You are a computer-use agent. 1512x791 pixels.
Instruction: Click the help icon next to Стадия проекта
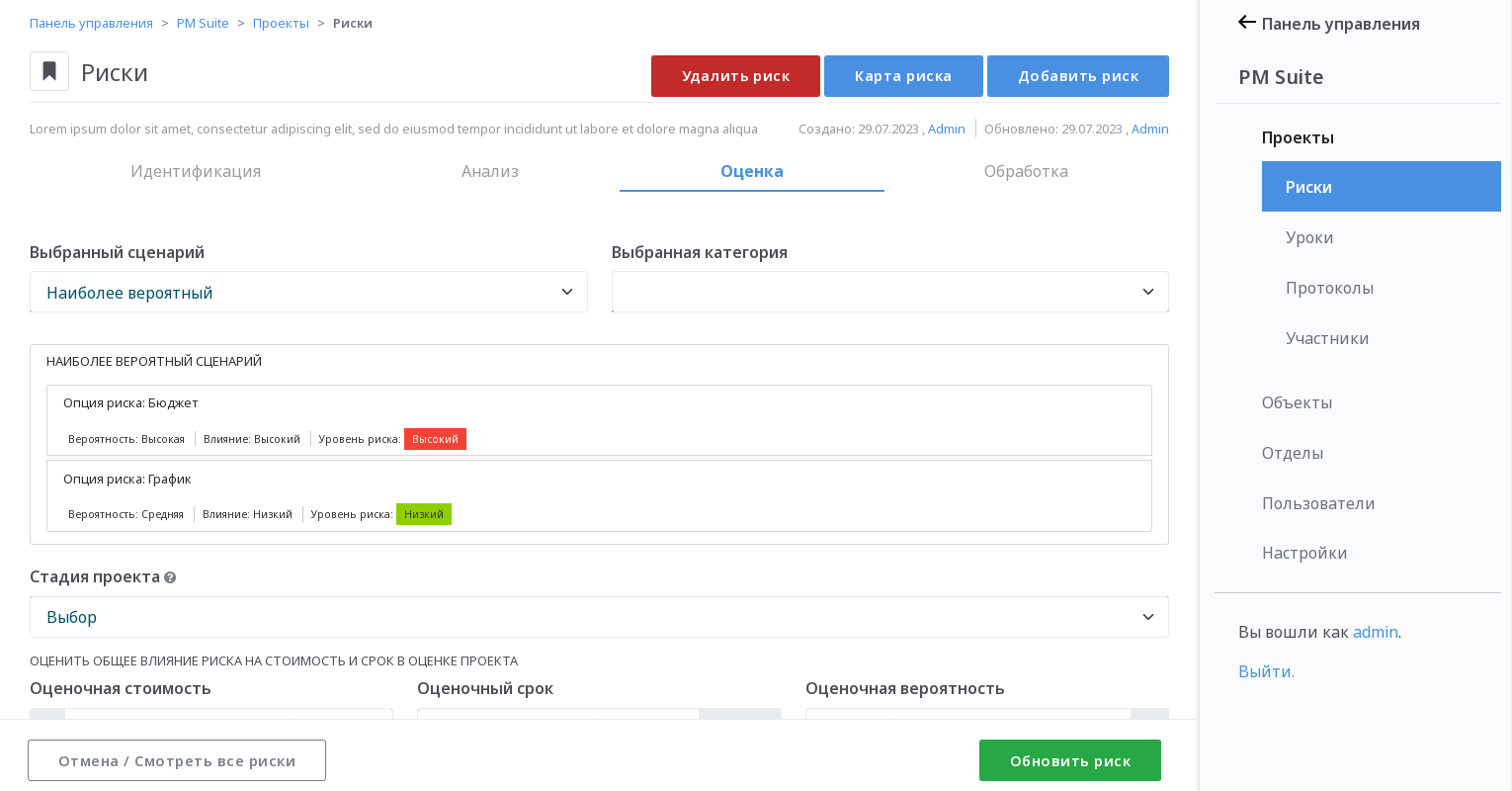click(x=170, y=577)
